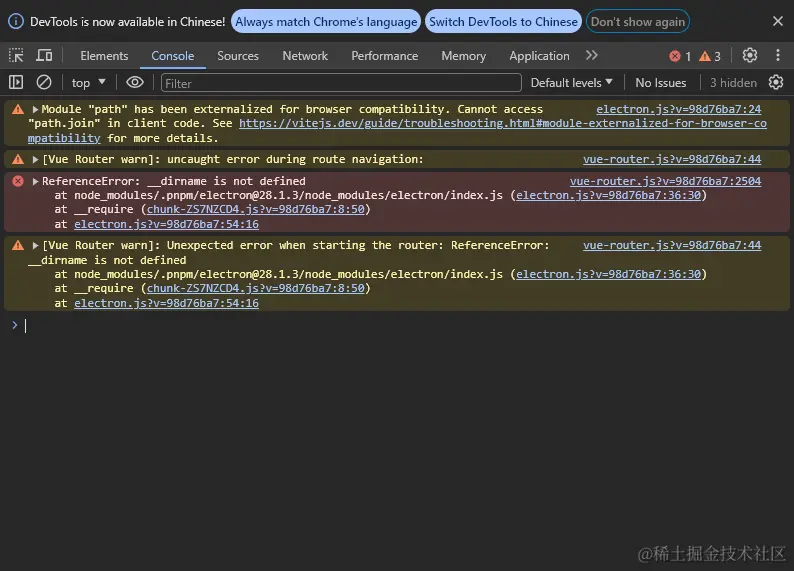Screen dimensions: 794x571
Task: Open vue-router.js:44 link beside Unexpected error
Action: click(672, 245)
